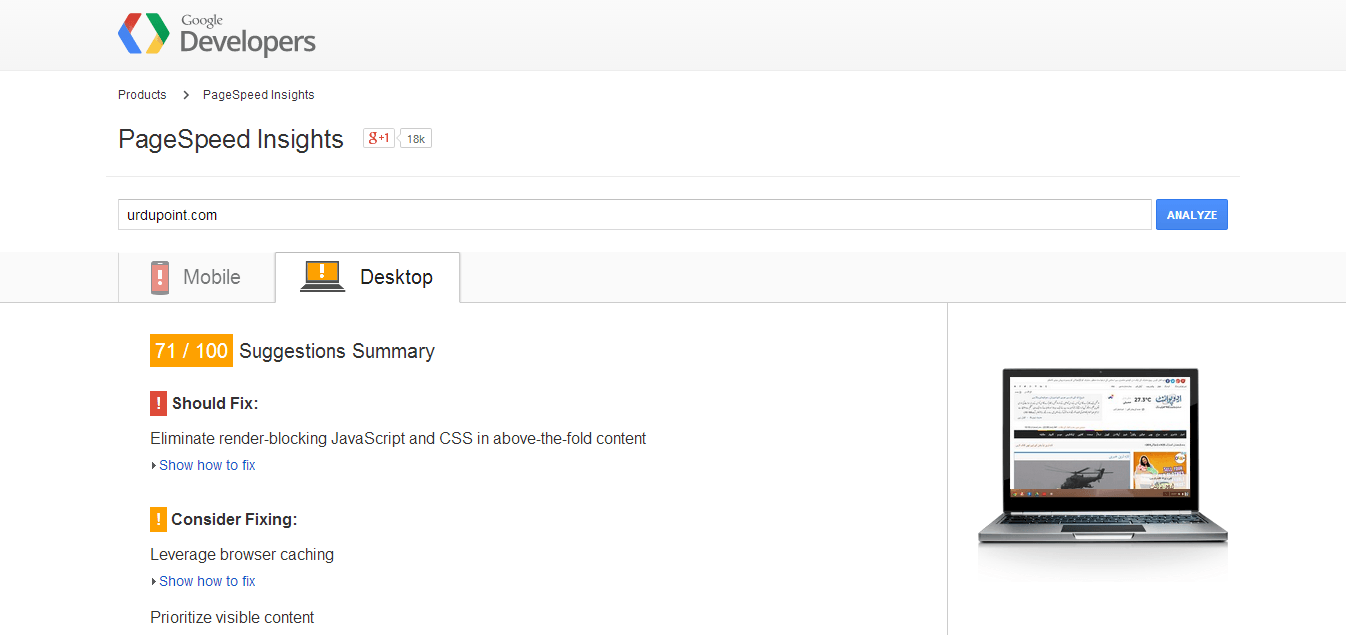The width and height of the screenshot is (1346, 635).
Task: Open the Products breadcrumb link
Action: (141, 94)
